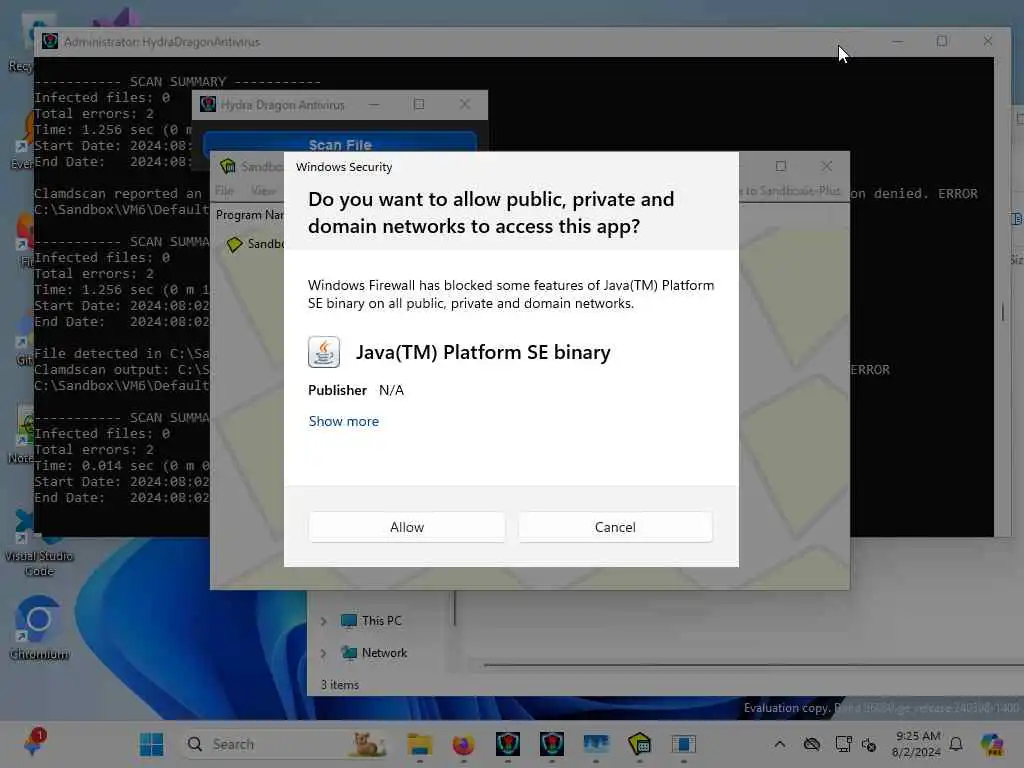
Task: Open the Chromium desktop shortcut
Action: click(x=39, y=628)
